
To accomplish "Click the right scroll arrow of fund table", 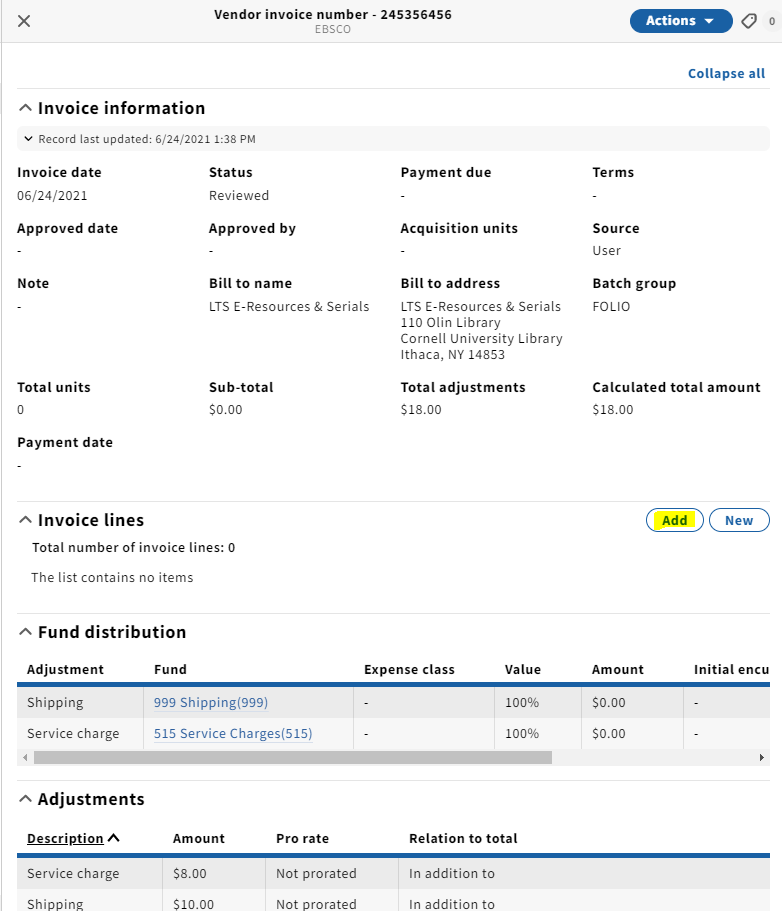I will coord(762,758).
